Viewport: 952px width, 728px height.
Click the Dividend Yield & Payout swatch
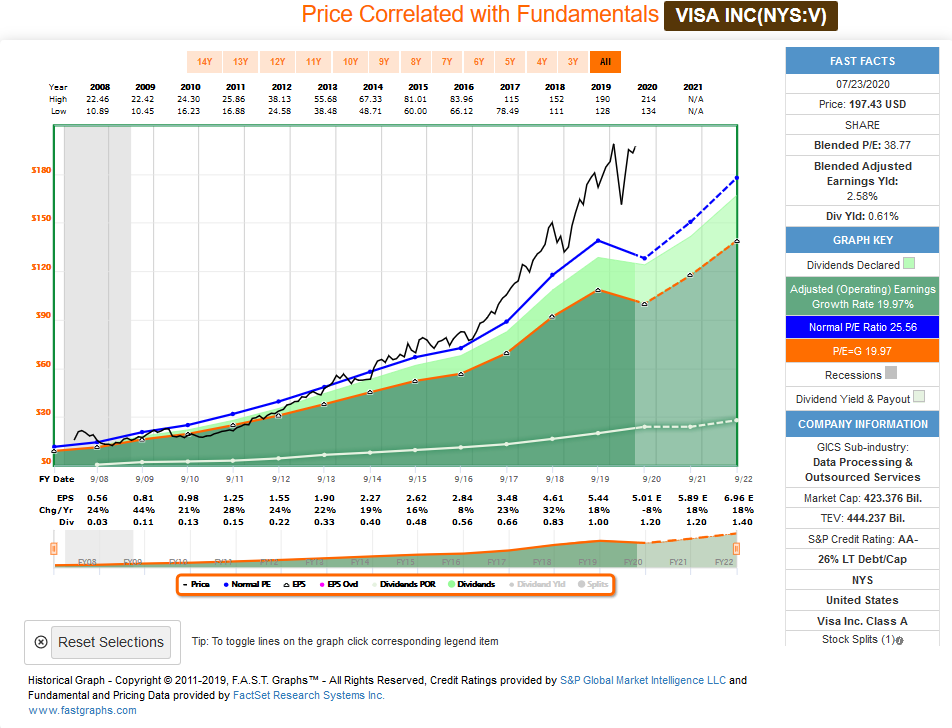(919, 396)
